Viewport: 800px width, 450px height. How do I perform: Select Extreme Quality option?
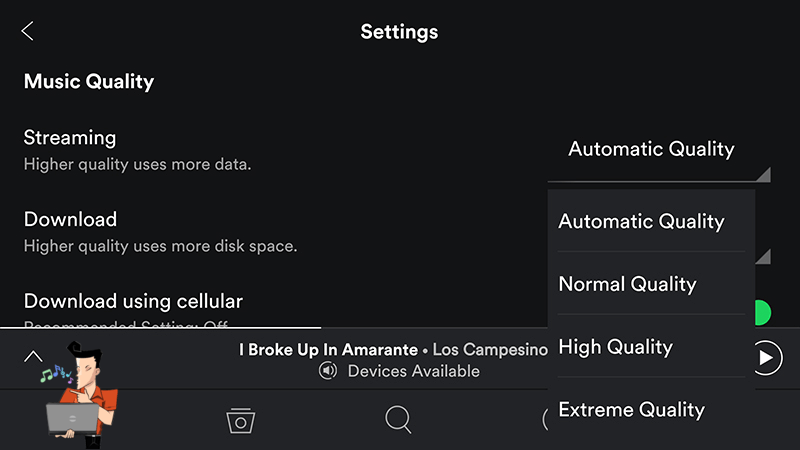pyautogui.click(x=631, y=410)
